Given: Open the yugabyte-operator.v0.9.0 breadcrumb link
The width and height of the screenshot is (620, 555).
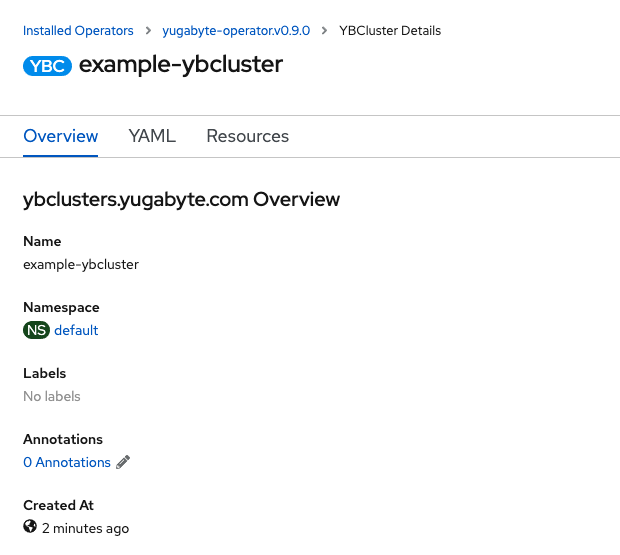Looking at the screenshot, I should tap(236, 31).
